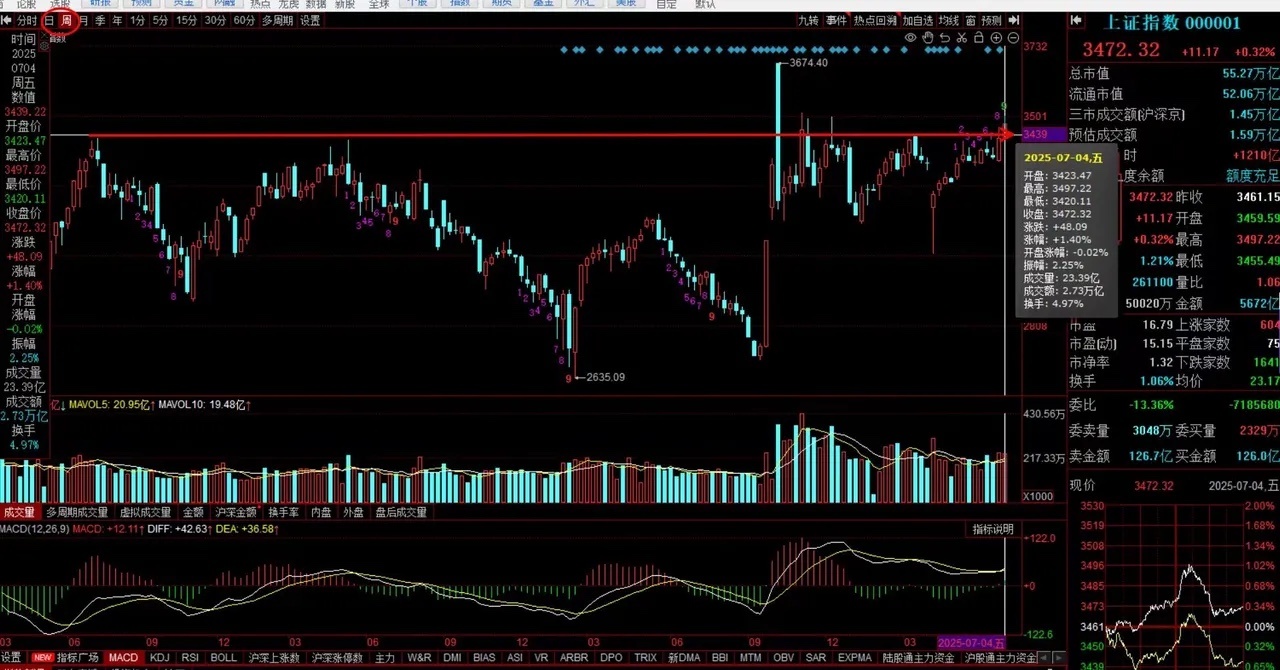Viewport: 1280px width, 670px height.
Task: Open the 指标说明 indicator description
Action: pos(993,529)
